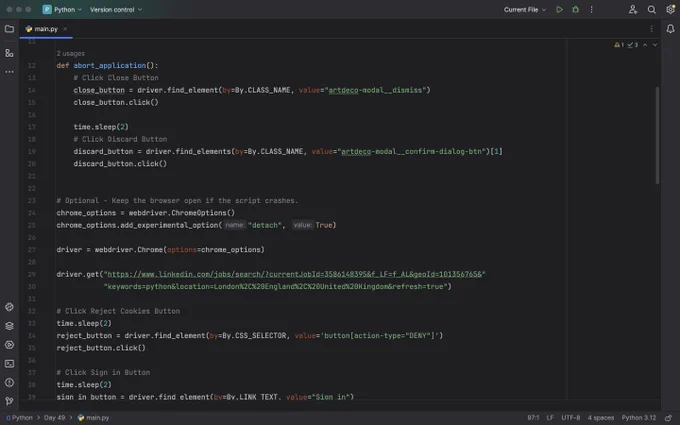
Task: Change line separator LF in status bar
Action: click(x=550, y=418)
